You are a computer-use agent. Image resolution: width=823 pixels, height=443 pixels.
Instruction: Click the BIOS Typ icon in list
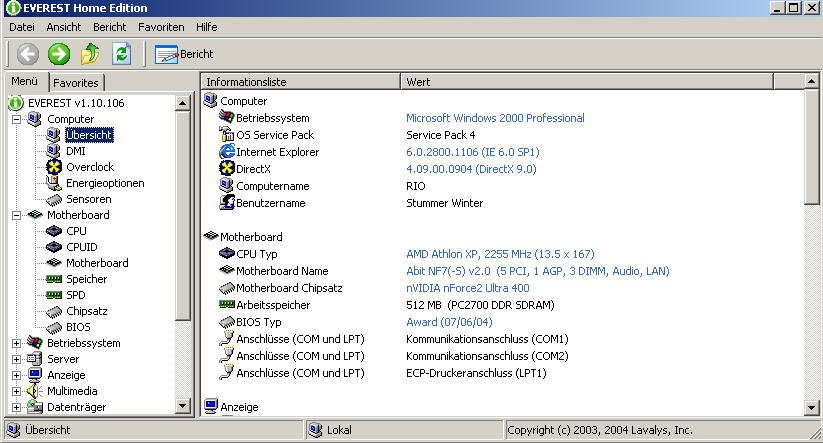(227, 322)
